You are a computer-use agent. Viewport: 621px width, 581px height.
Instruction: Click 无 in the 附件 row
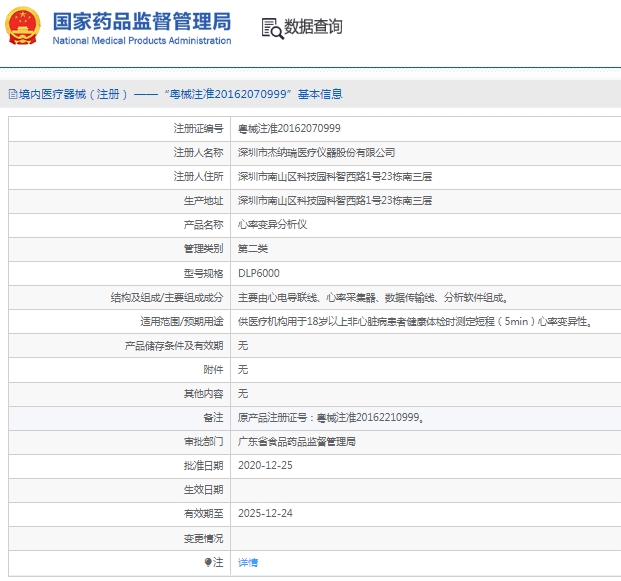243,370
